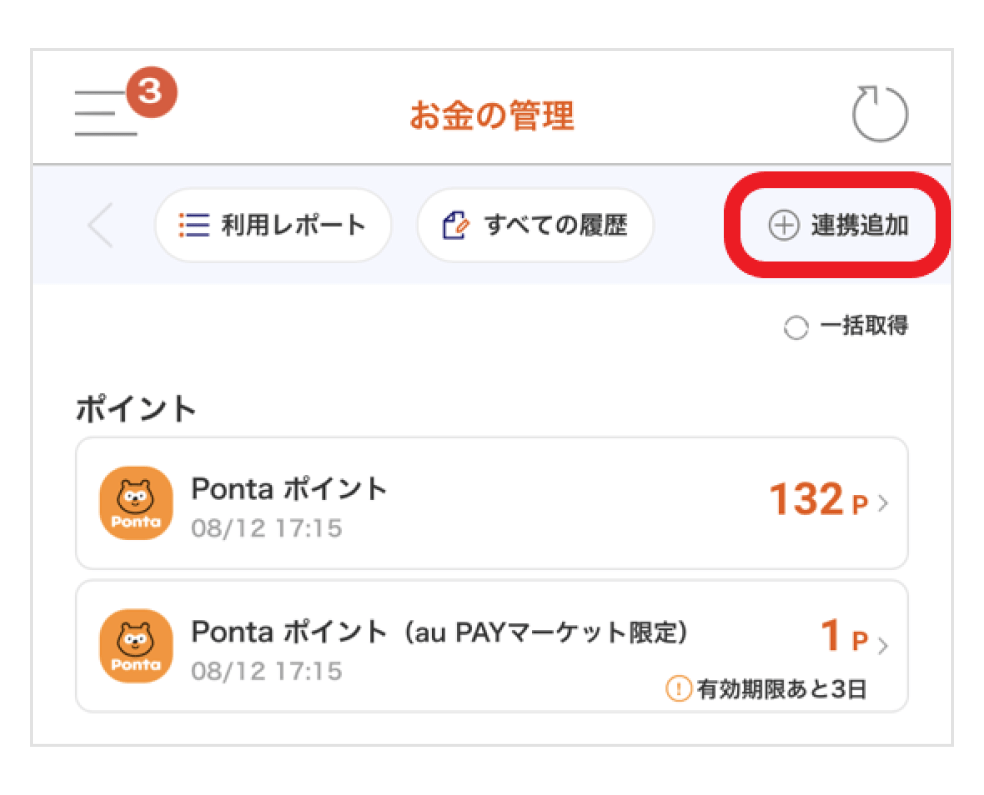Tap the expiry warning exclamation icon

pos(679,689)
